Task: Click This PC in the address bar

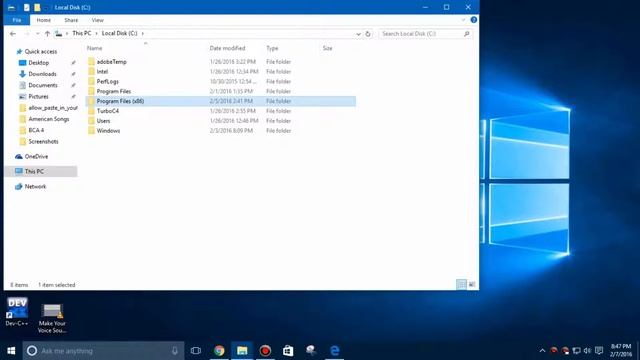Action: 82,33
